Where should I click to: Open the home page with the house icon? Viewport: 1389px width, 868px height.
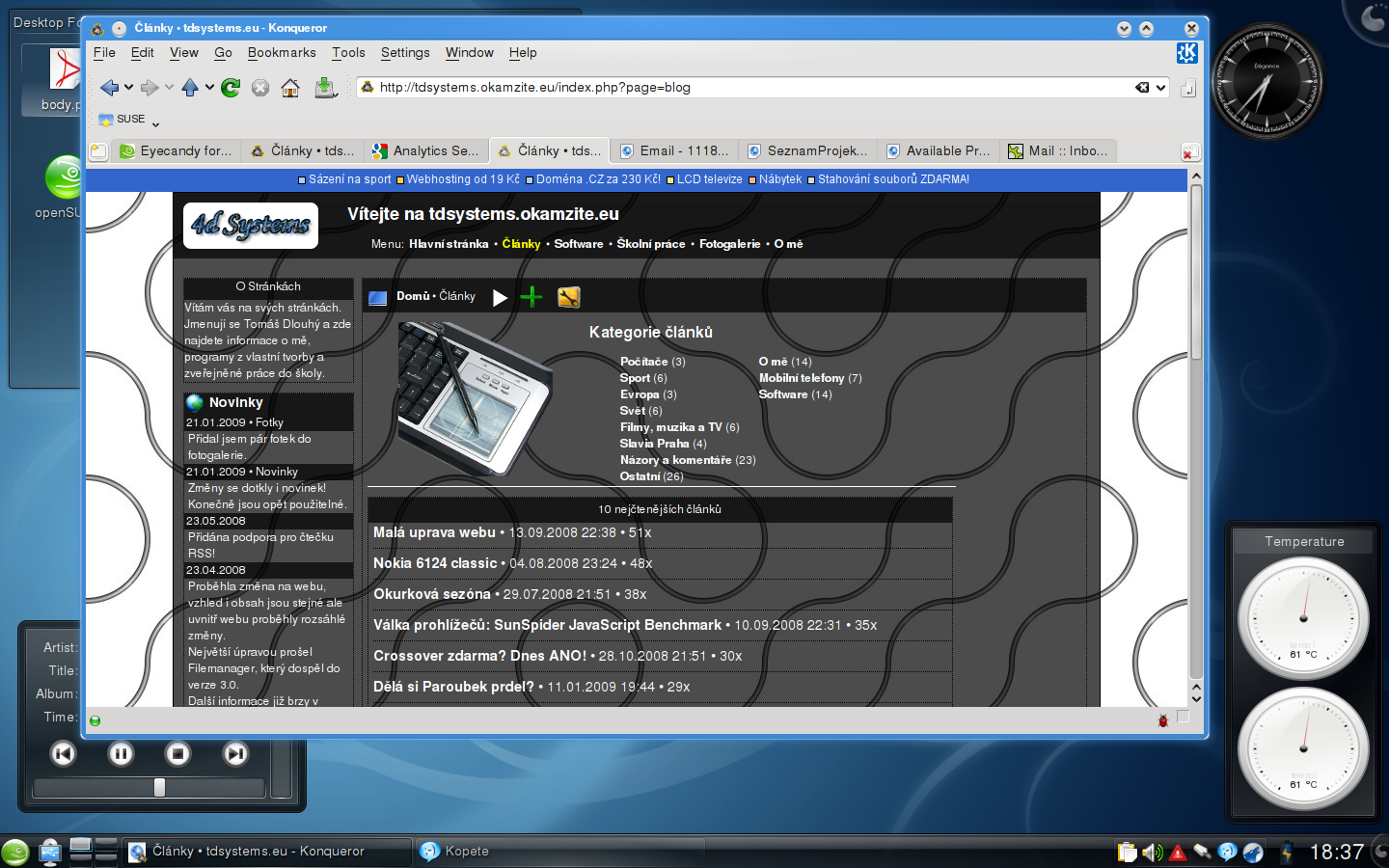(x=290, y=88)
